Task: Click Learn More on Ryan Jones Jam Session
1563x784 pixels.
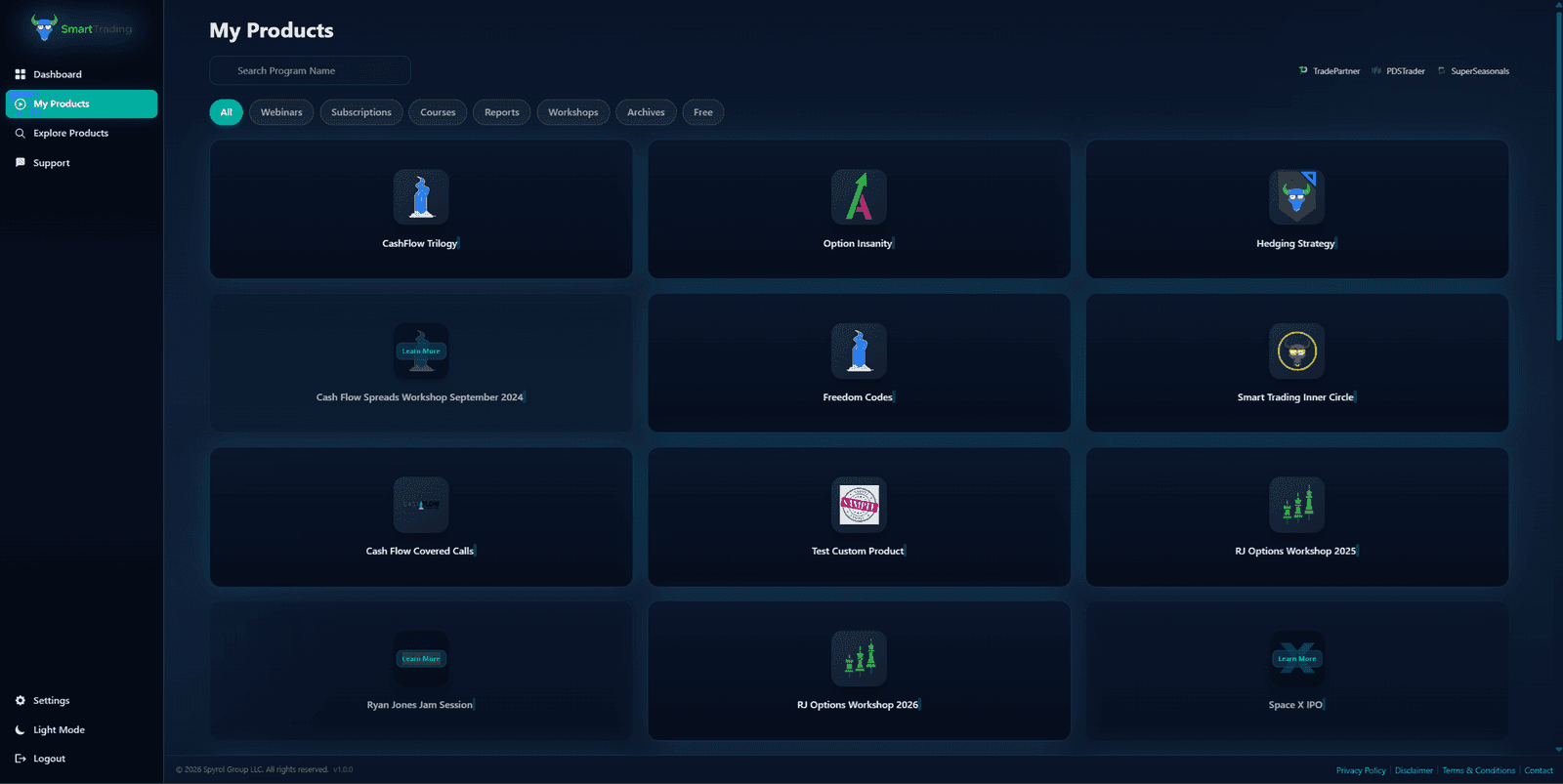Action: pyautogui.click(x=421, y=659)
